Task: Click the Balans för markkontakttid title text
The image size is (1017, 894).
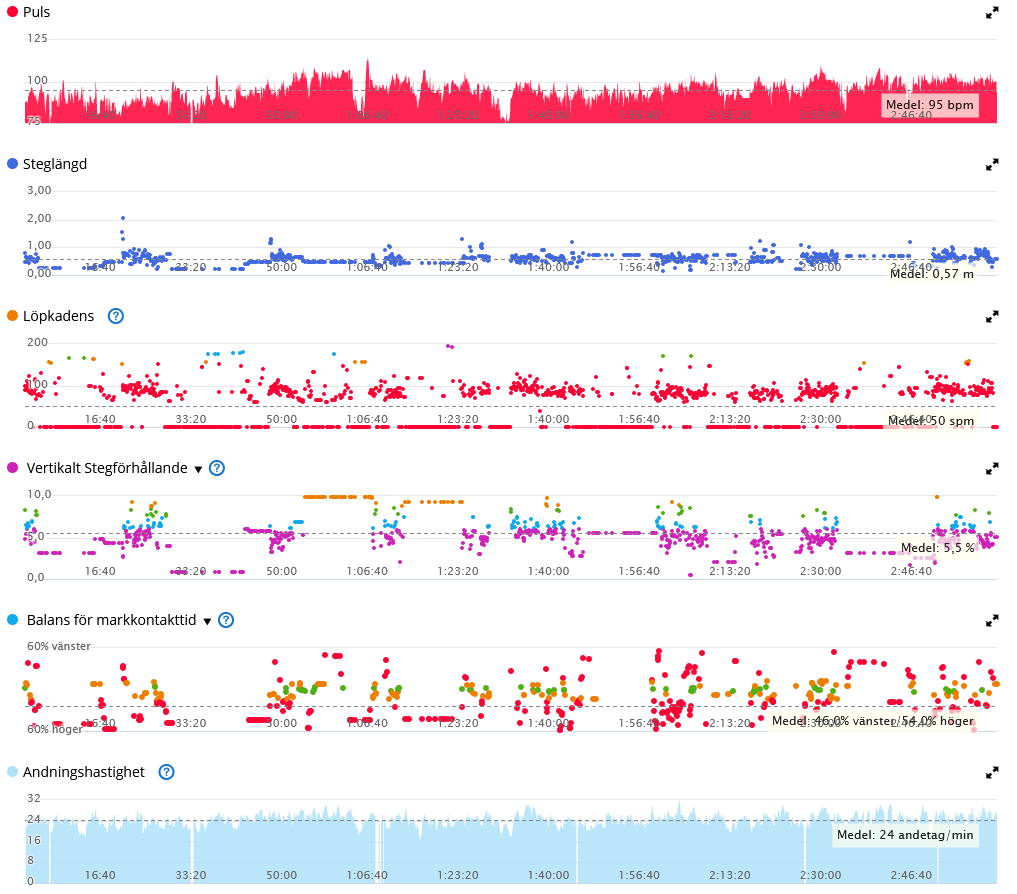Action: [x=112, y=620]
